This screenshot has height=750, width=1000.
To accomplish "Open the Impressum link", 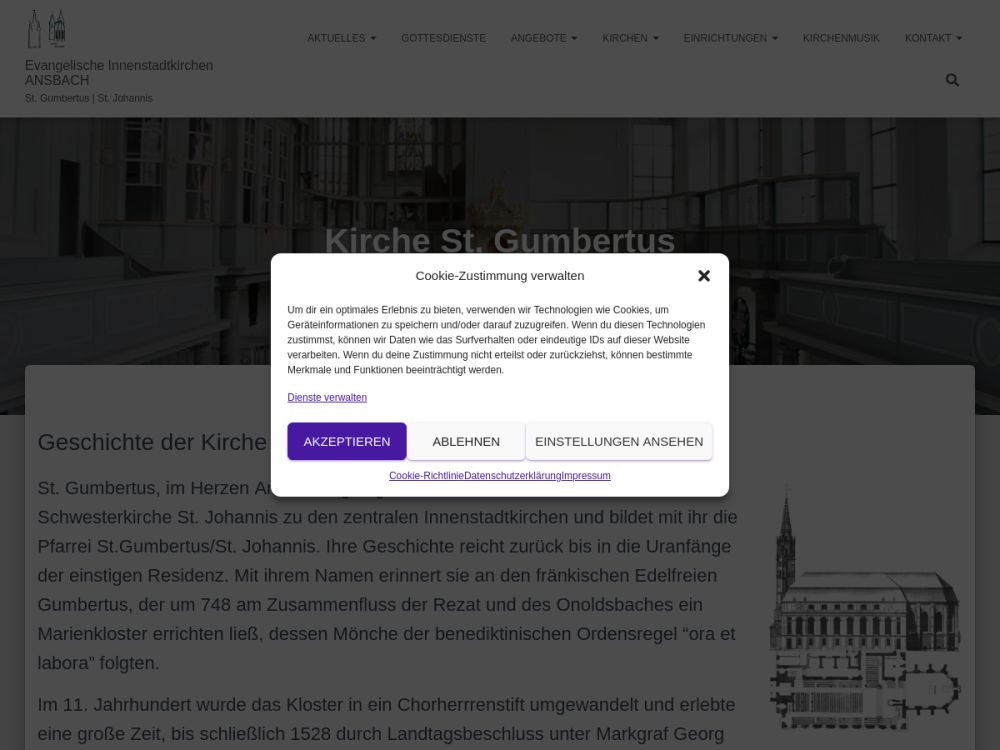I will [586, 476].
